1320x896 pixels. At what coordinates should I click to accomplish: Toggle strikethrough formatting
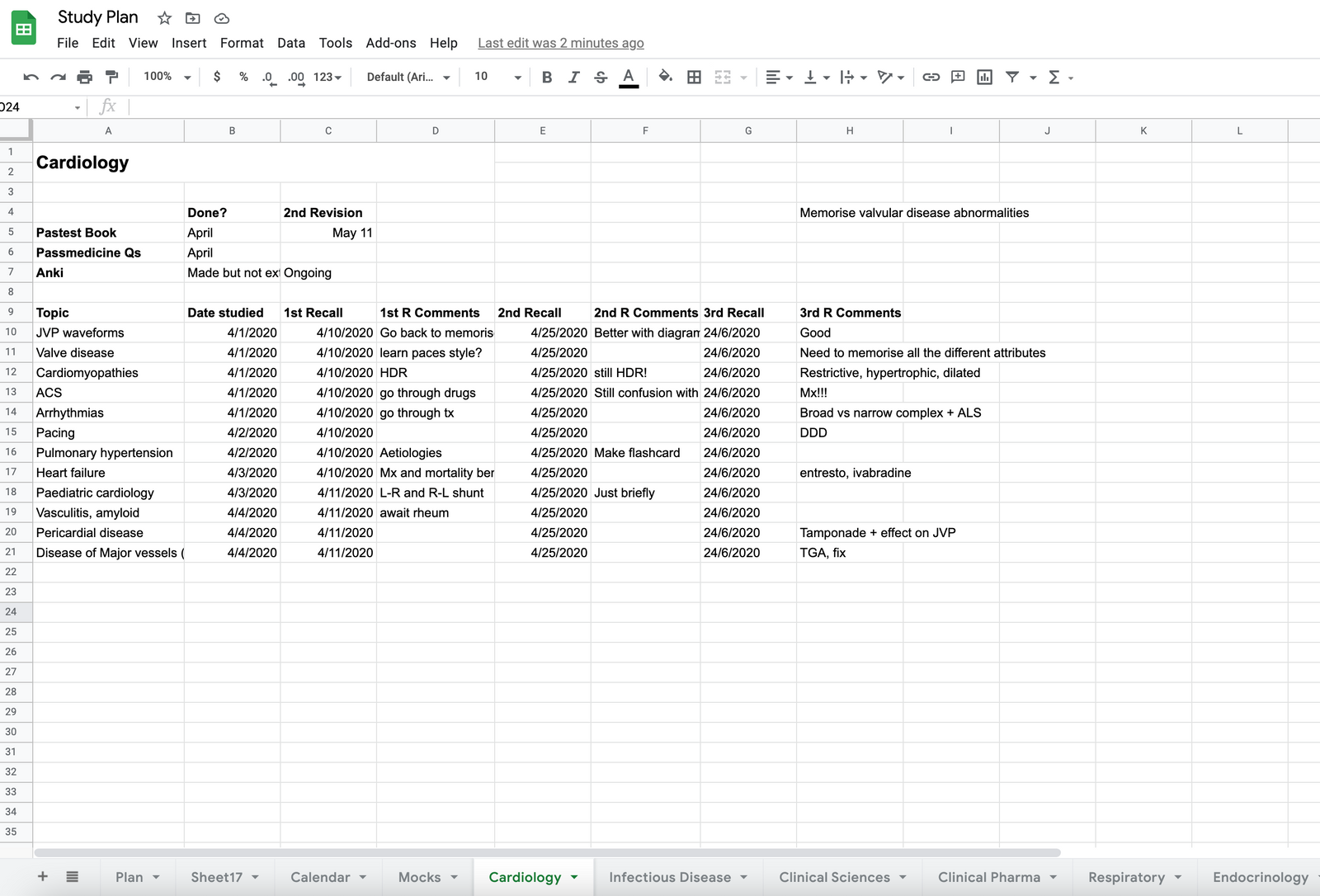(601, 77)
